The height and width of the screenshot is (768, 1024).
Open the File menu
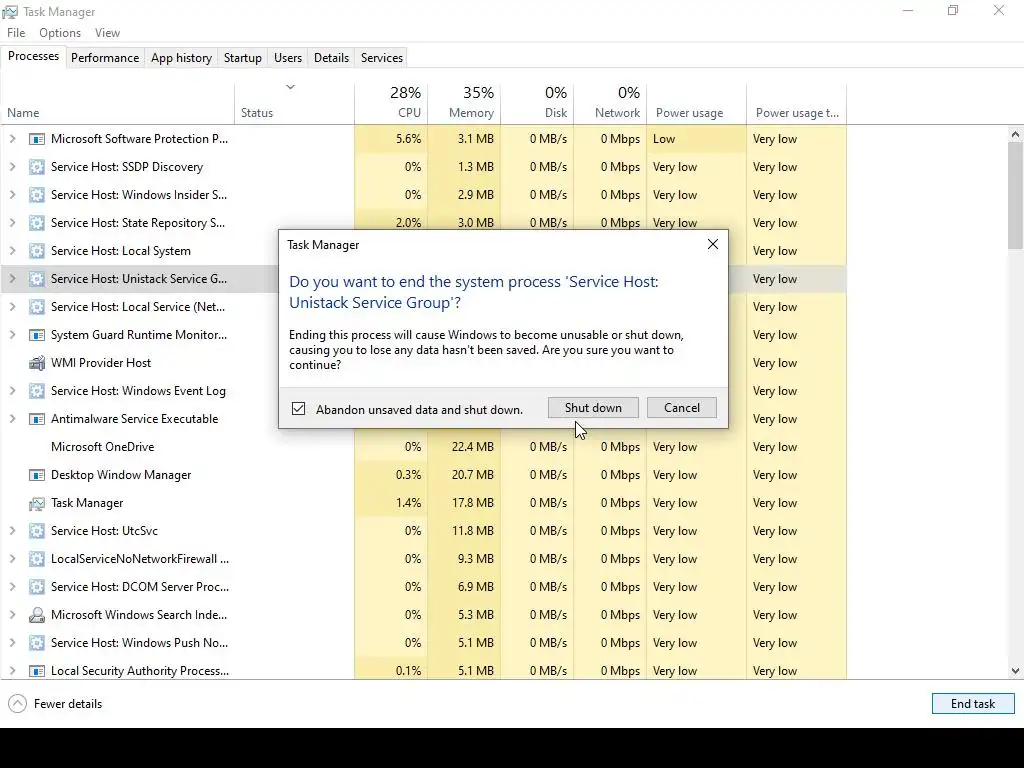pos(16,33)
